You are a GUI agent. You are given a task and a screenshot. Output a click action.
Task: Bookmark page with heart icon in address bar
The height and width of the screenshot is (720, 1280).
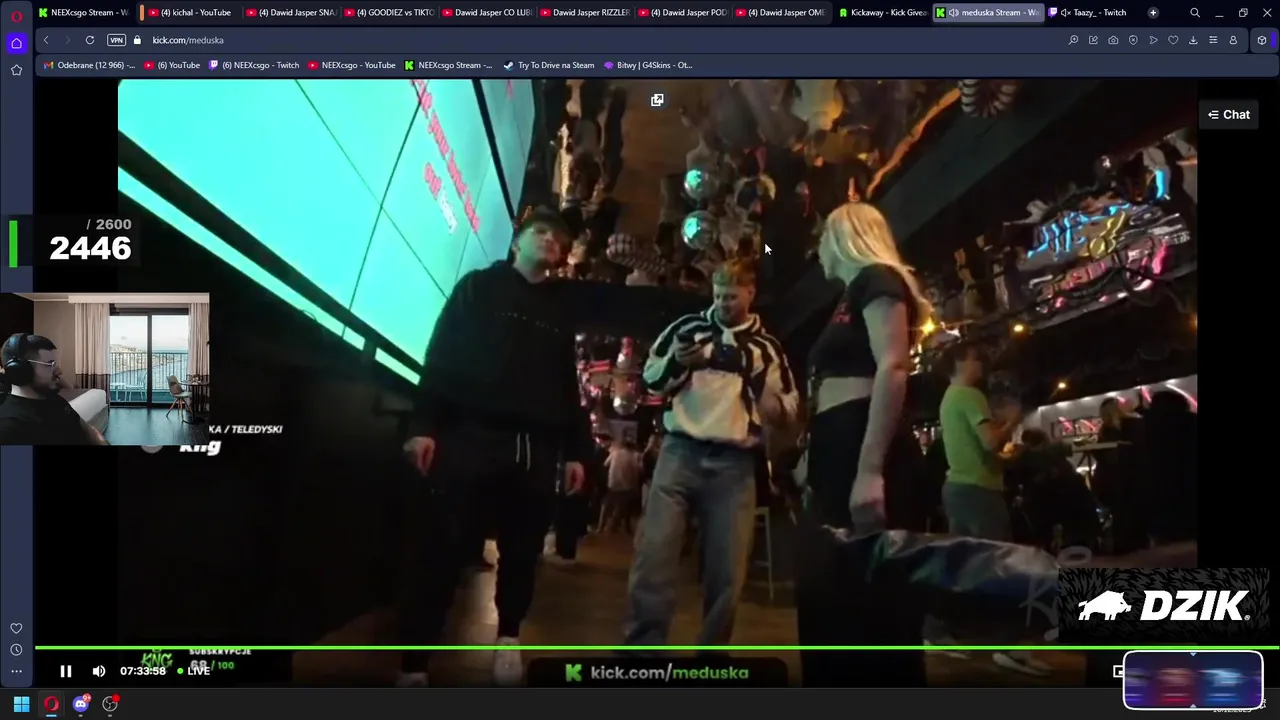pos(1173,40)
